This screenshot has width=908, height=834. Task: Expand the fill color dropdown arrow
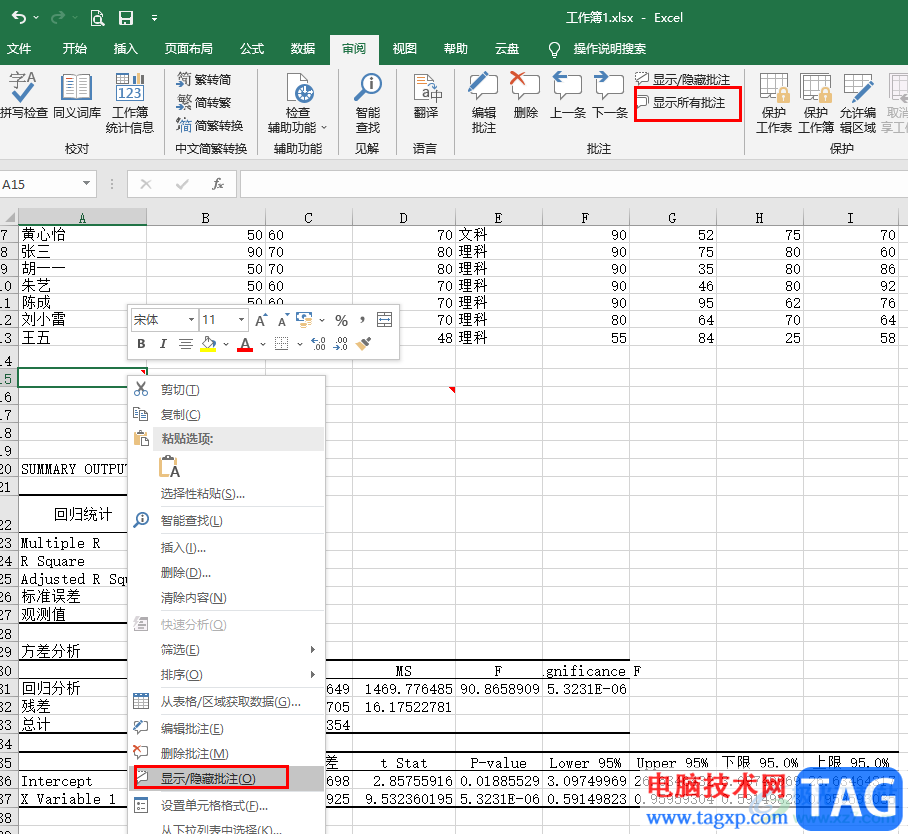tap(226, 344)
